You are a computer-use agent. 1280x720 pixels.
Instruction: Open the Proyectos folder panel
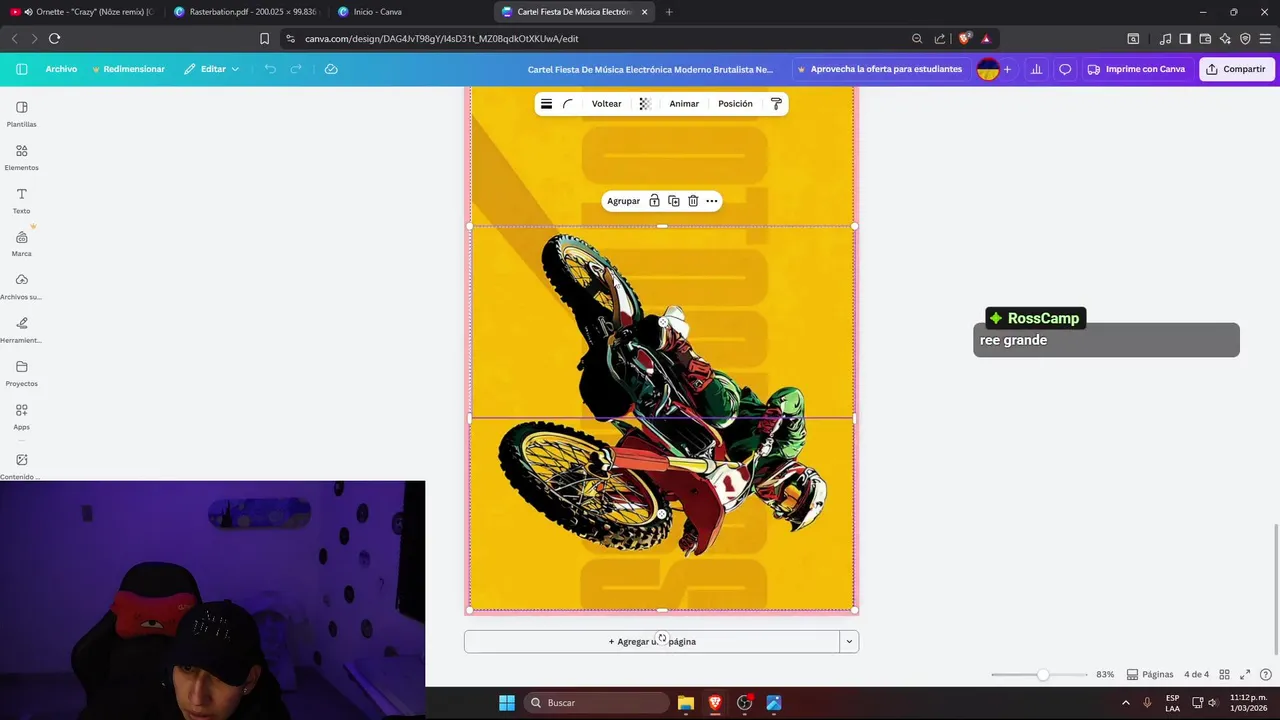click(x=21, y=374)
